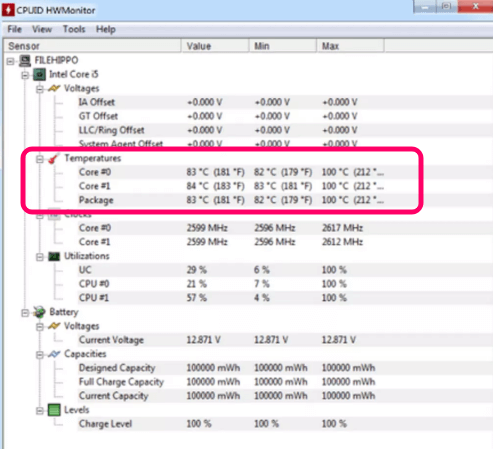Click the Battery icon

(x=39, y=312)
